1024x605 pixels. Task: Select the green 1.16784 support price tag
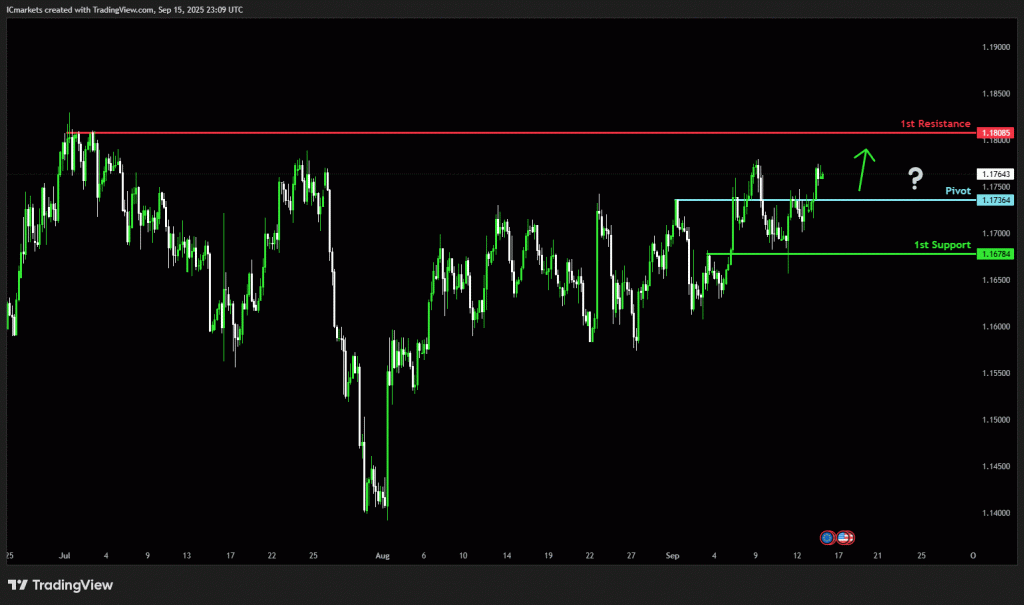(995, 253)
